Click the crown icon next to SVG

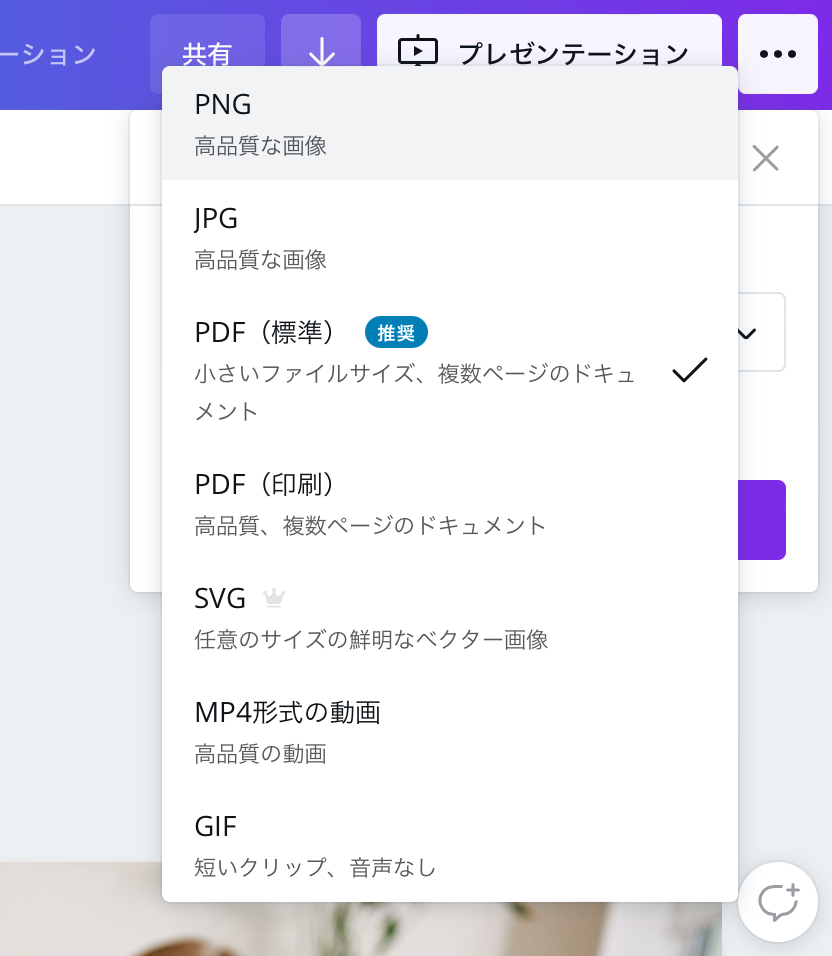(x=273, y=598)
